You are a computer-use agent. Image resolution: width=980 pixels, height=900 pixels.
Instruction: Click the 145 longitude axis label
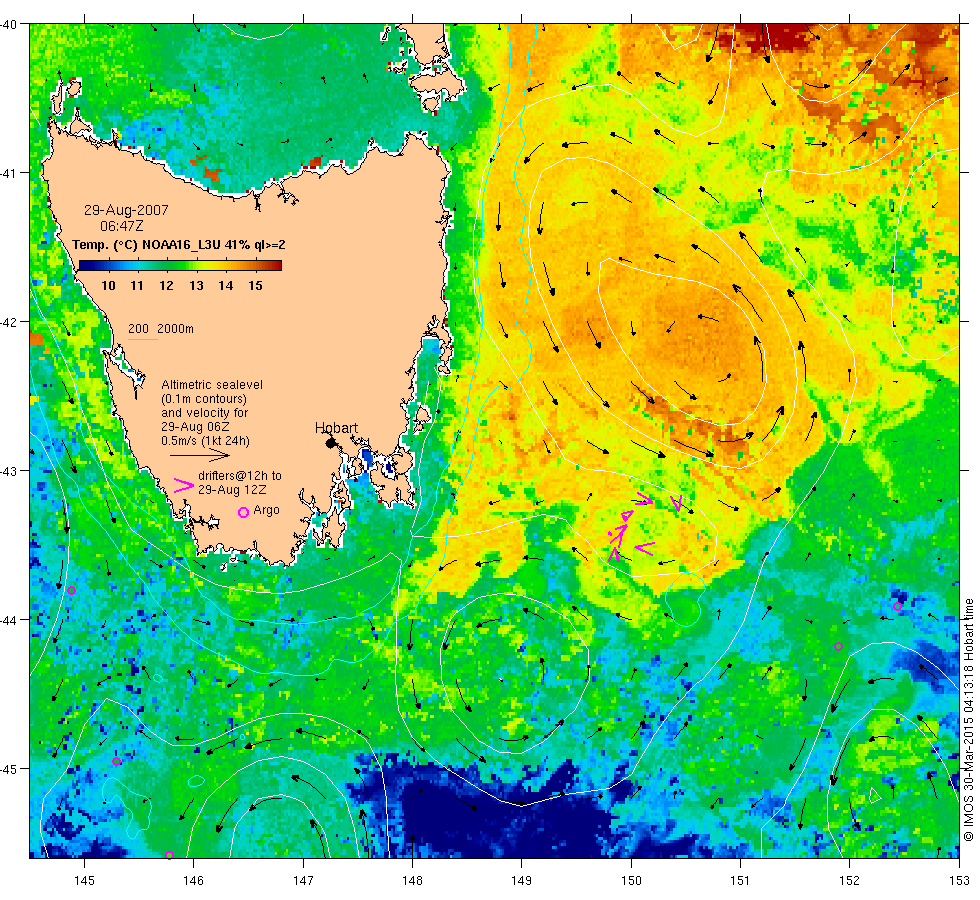pos(84,881)
